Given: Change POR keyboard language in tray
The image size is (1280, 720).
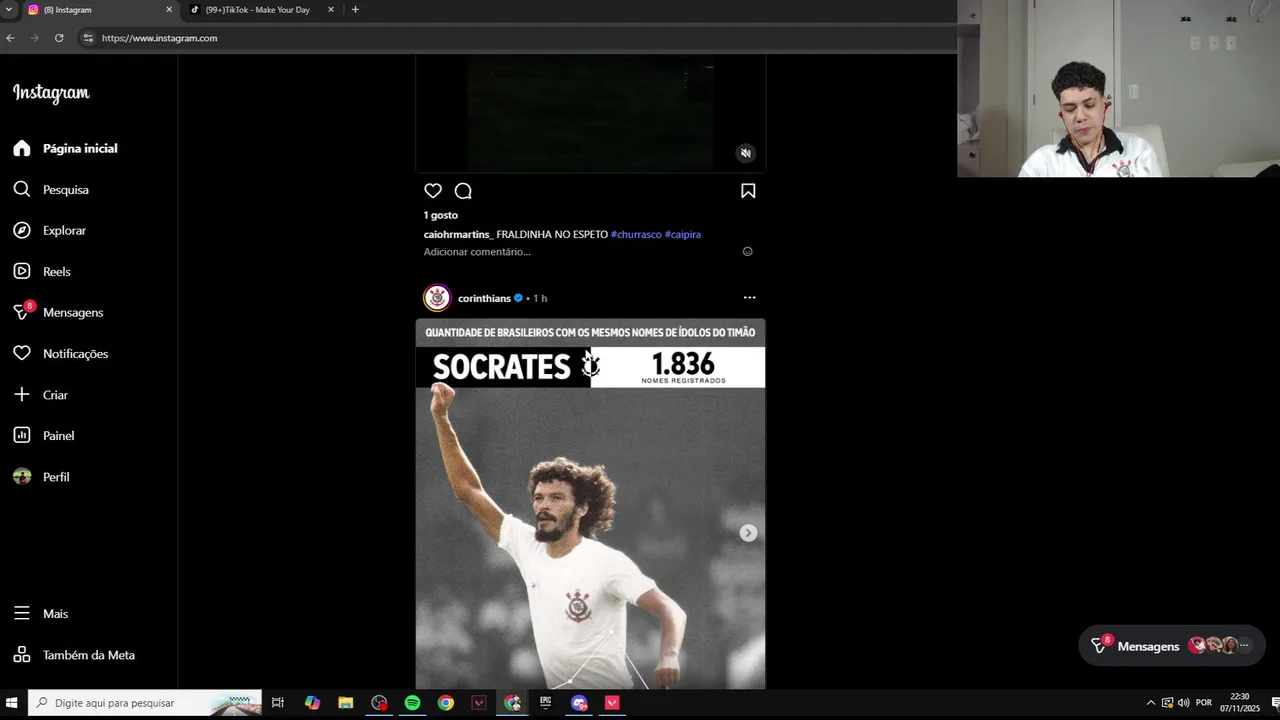Looking at the screenshot, I should pos(1204,703).
